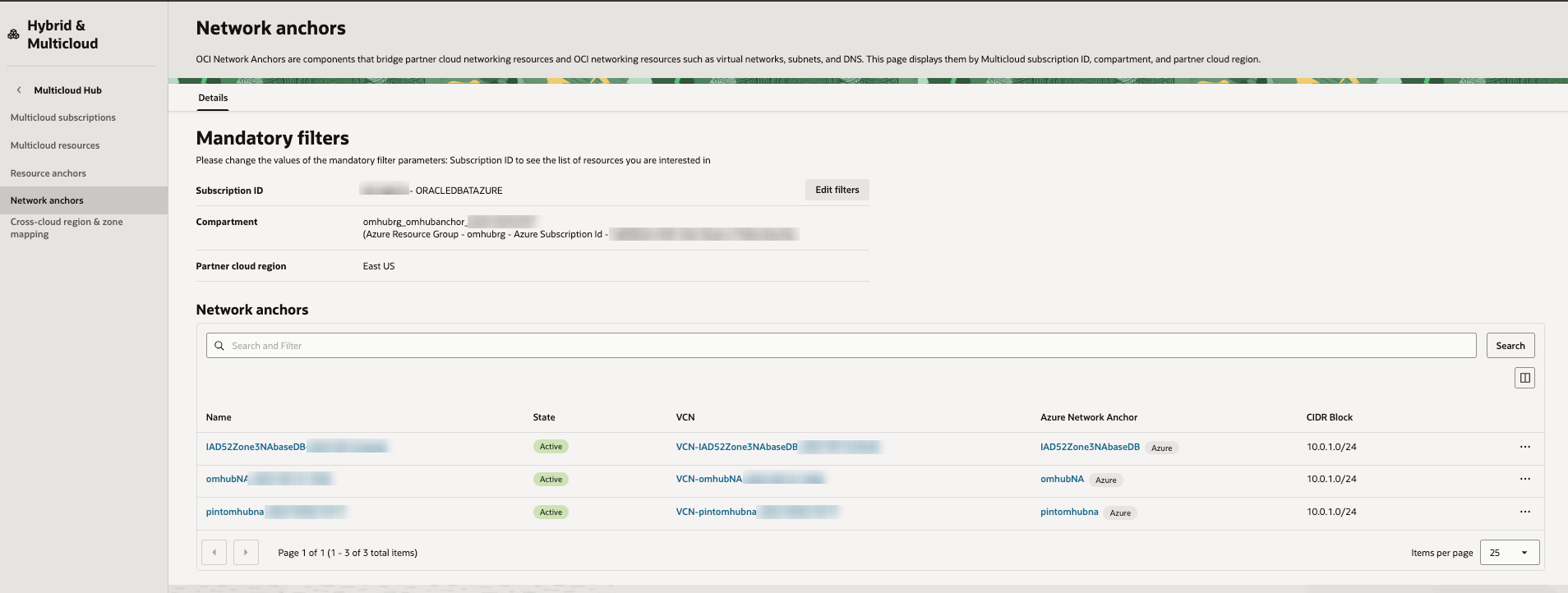This screenshot has width=1568, height=593.
Task: Click the East US region value
Action: pyautogui.click(x=379, y=266)
